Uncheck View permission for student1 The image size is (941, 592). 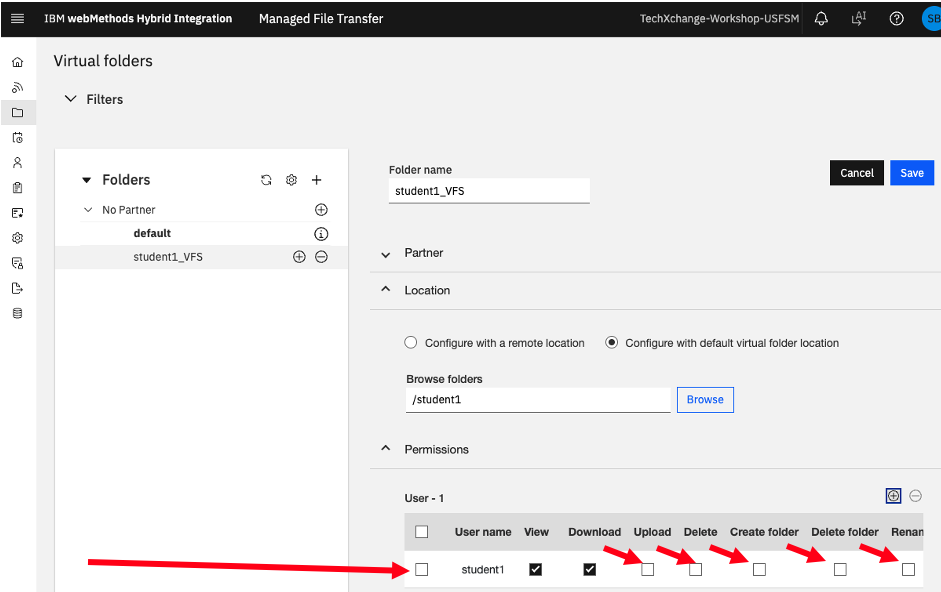(535, 569)
